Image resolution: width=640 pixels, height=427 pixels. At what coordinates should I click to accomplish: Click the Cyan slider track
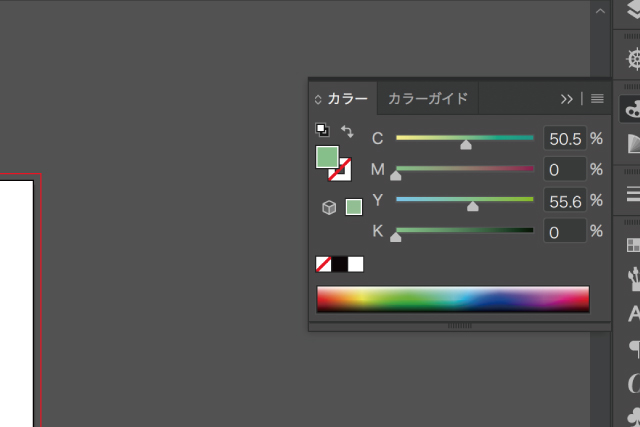pyautogui.click(x=464, y=138)
